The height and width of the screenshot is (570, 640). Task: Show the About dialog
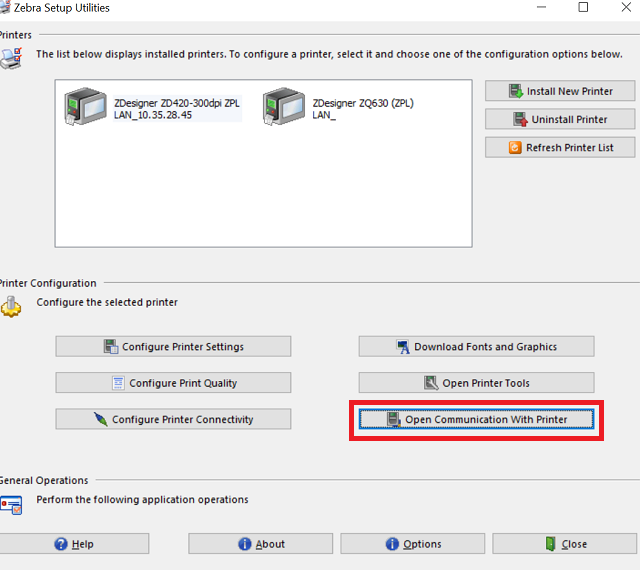pos(261,544)
